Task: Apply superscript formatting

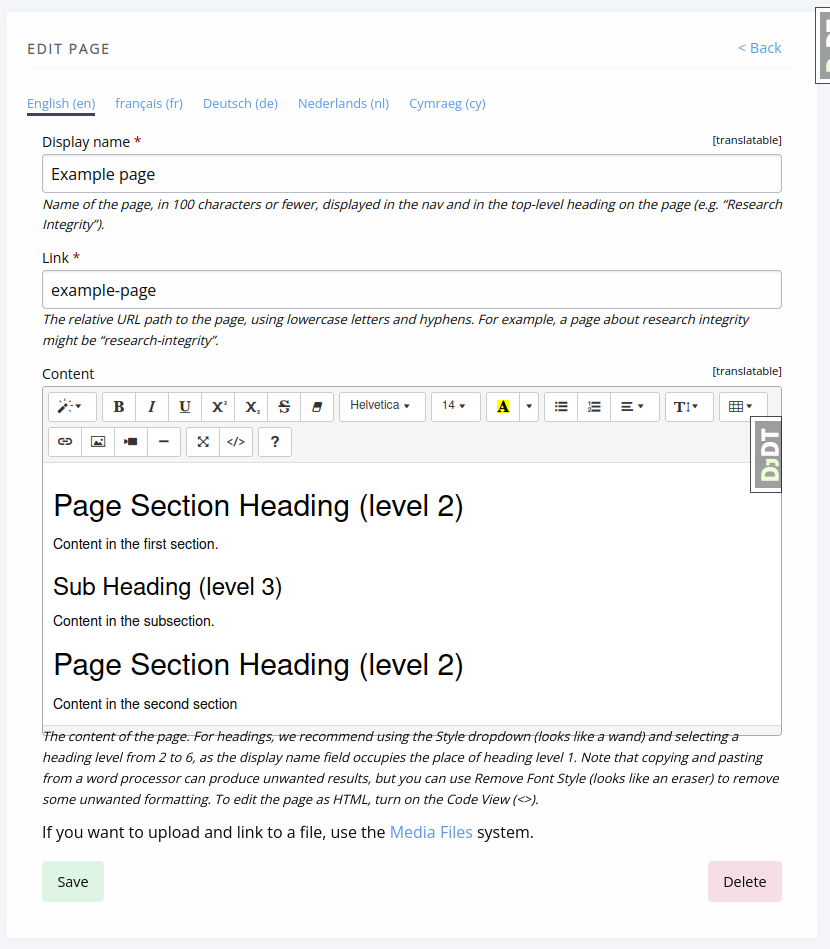Action: [219, 407]
